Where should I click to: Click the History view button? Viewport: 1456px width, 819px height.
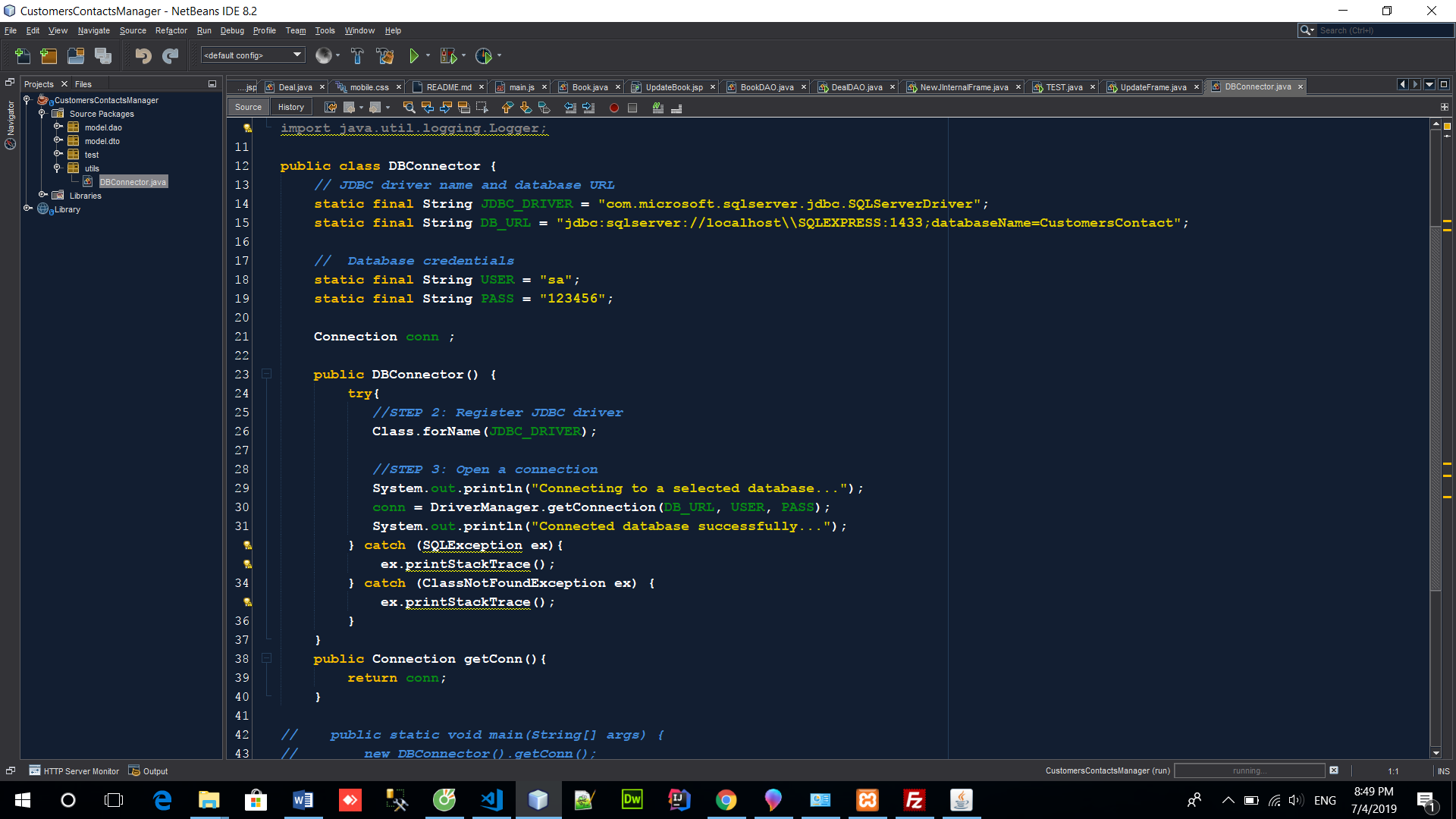point(290,107)
